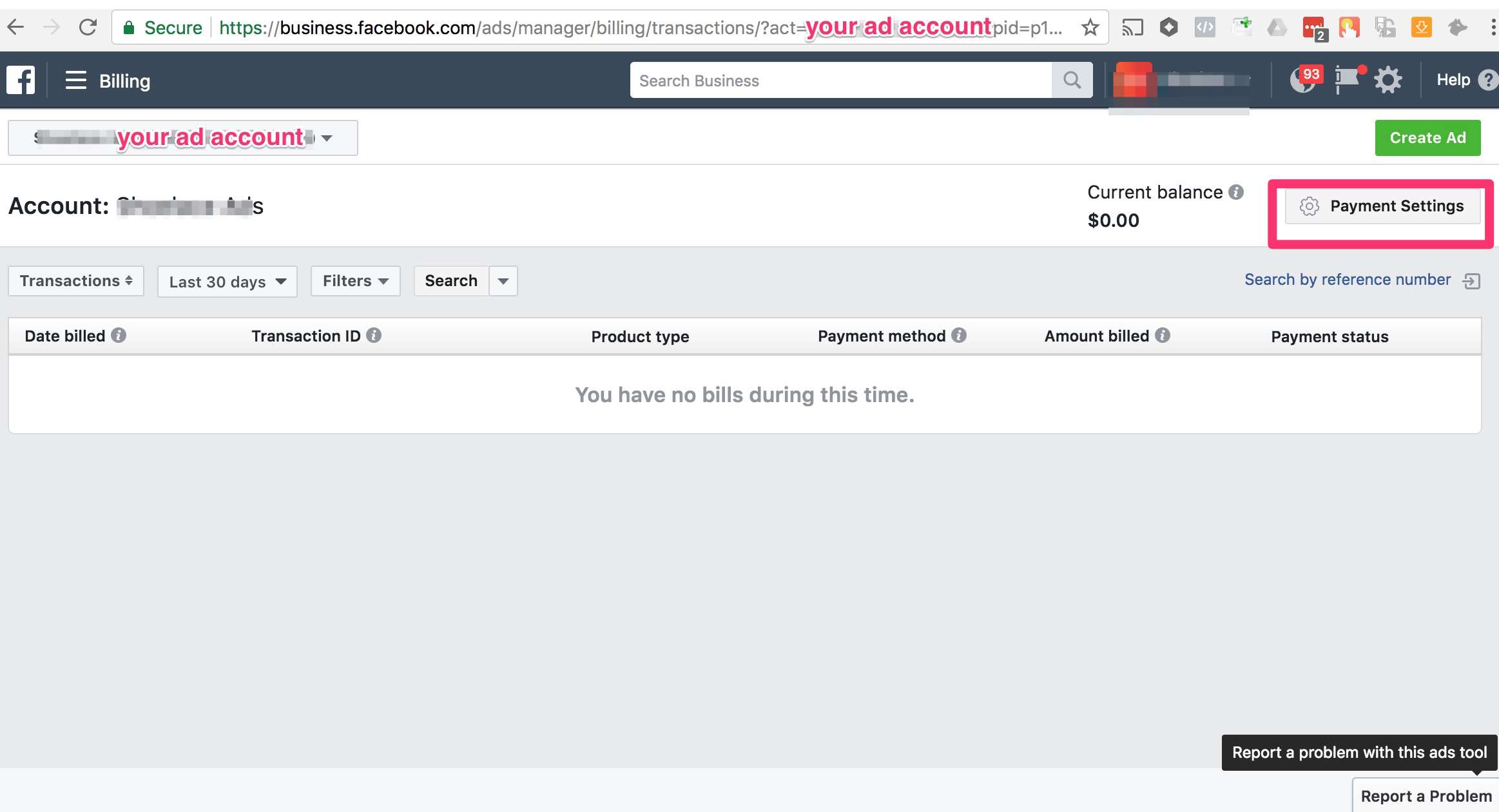This screenshot has height=812, width=1499.
Task: Click the Payment status column header
Action: (x=1330, y=336)
